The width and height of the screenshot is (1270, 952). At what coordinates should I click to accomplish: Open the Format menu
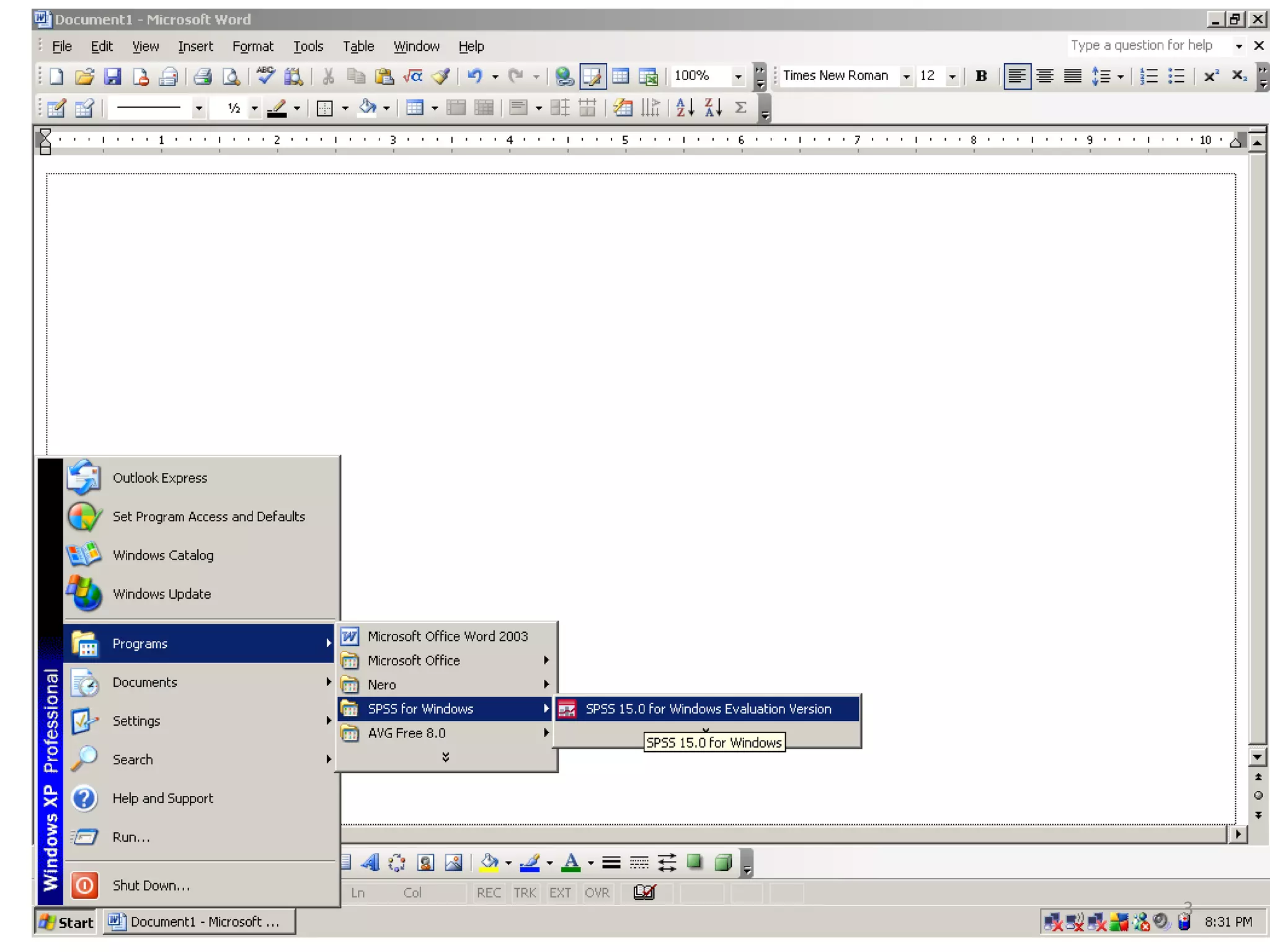point(252,46)
